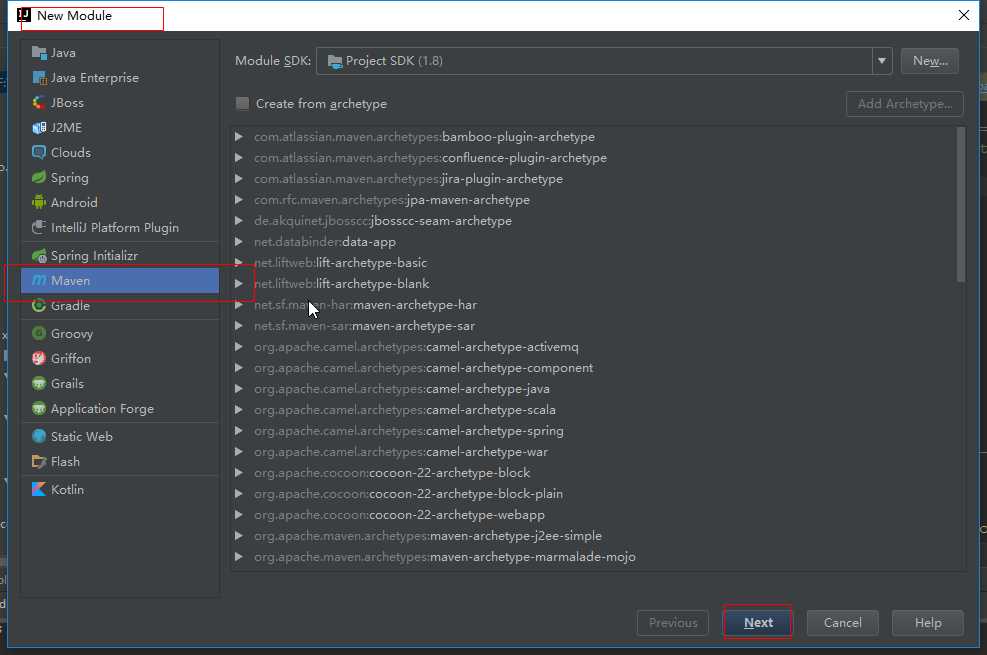Select camel-archetype-java row
The width and height of the screenshot is (987, 655).
click(x=594, y=389)
